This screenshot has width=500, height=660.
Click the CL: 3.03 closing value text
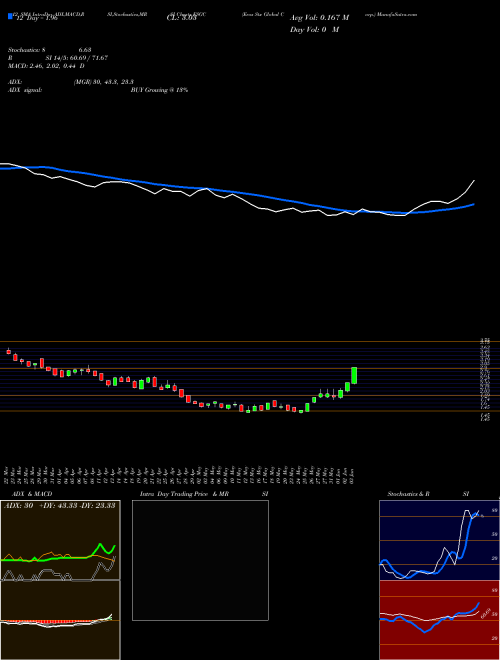pos(181,18)
